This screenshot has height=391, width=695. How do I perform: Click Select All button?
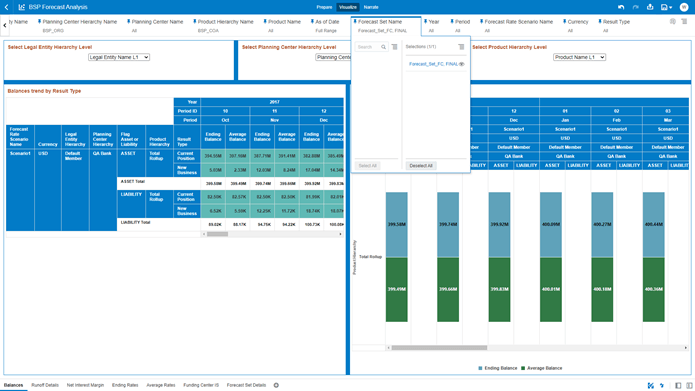[x=367, y=166]
